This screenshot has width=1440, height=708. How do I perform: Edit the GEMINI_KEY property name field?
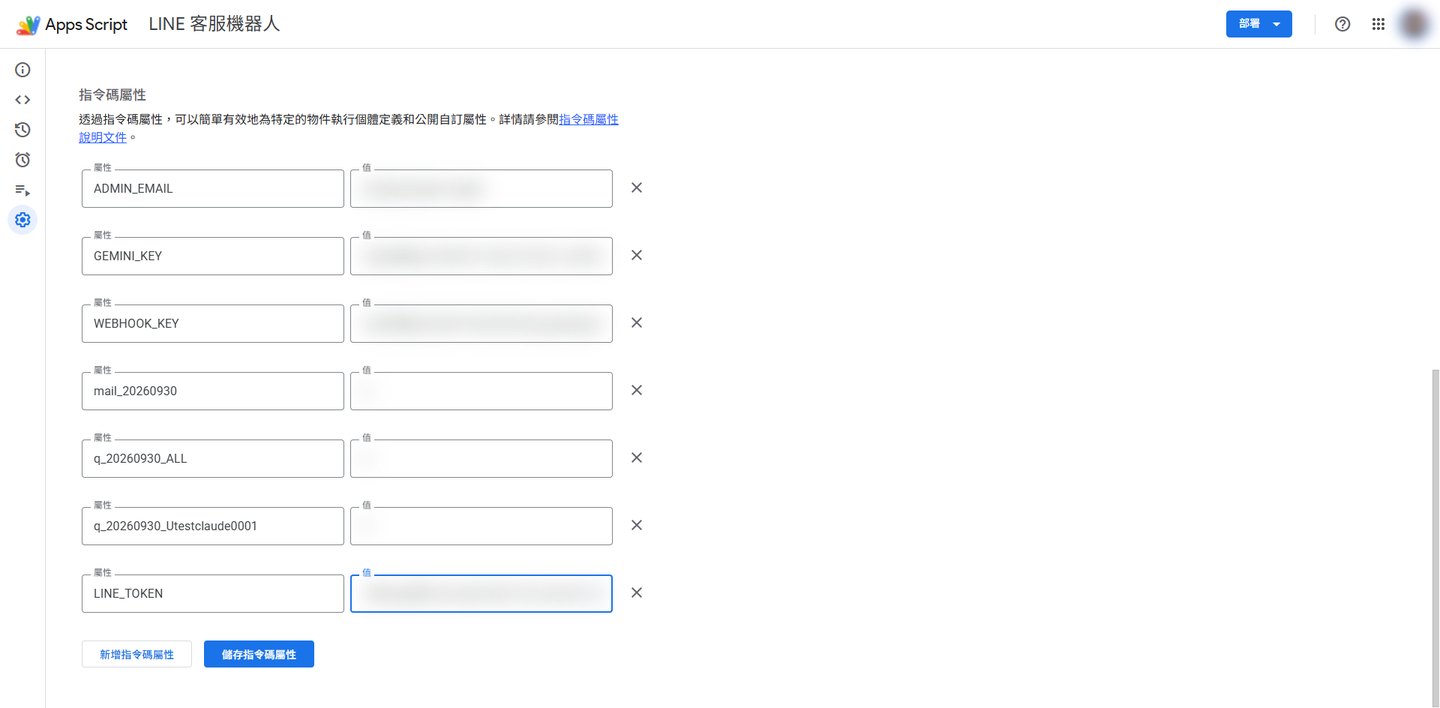213,256
